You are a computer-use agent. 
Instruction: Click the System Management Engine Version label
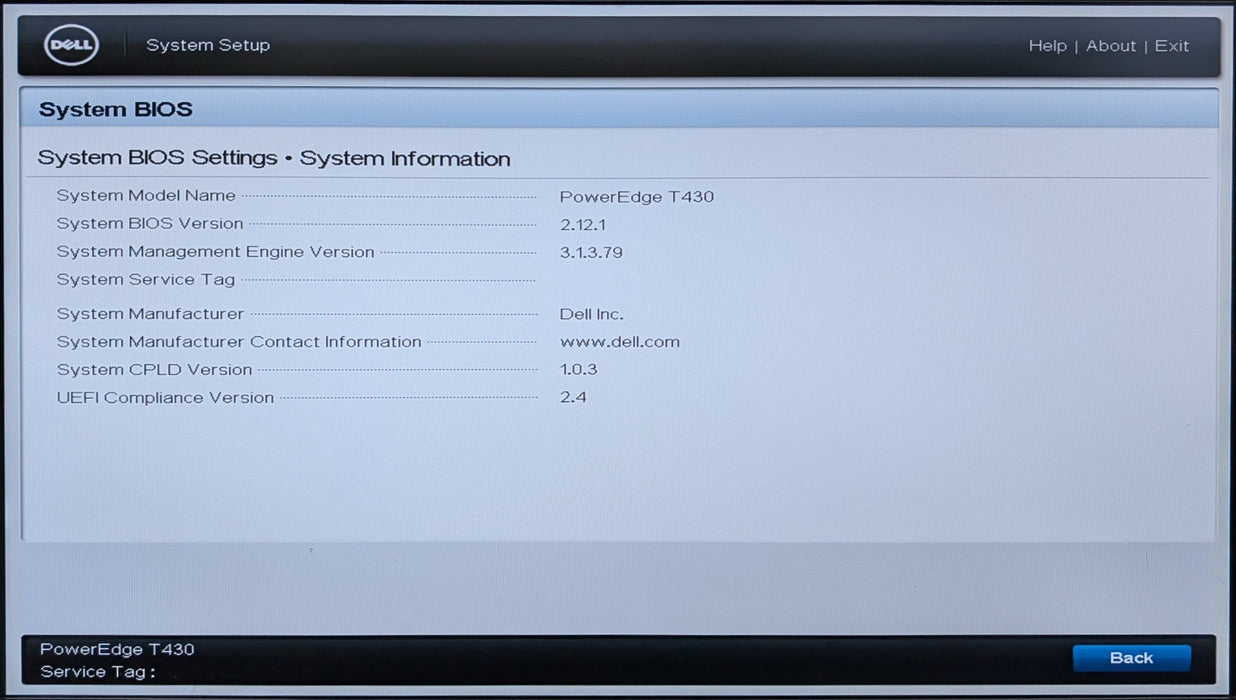click(x=215, y=252)
